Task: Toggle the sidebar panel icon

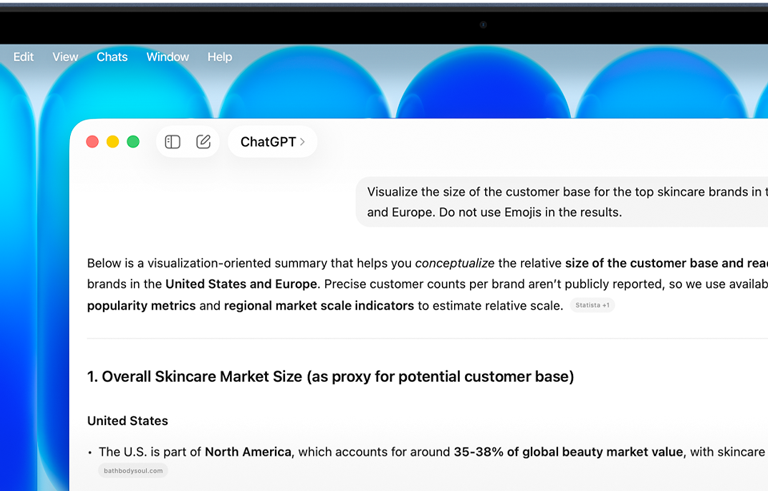Action: [x=172, y=142]
